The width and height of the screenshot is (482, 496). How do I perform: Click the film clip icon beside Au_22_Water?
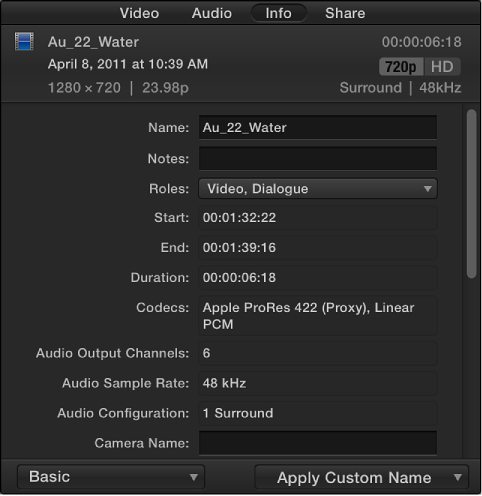[x=24, y=42]
